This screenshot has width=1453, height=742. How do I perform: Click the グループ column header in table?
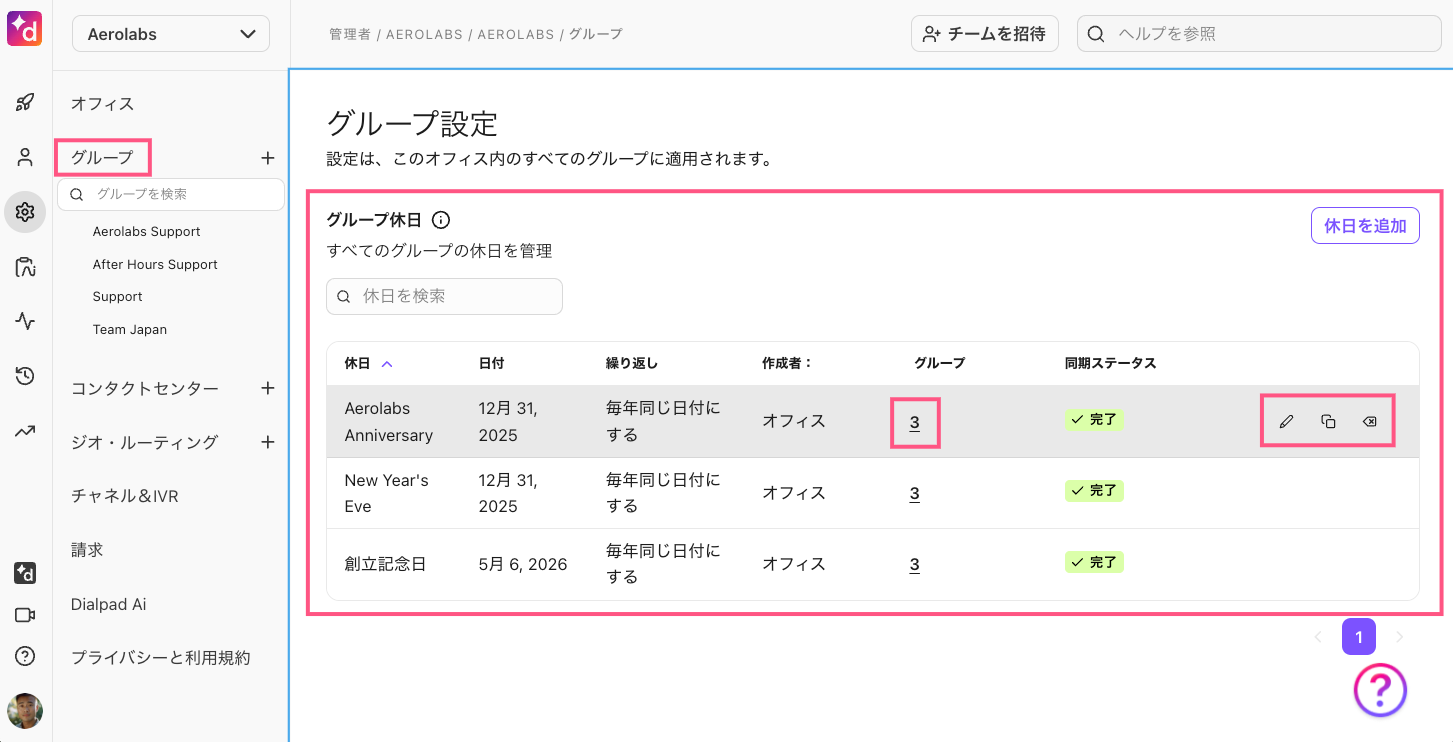(x=939, y=363)
